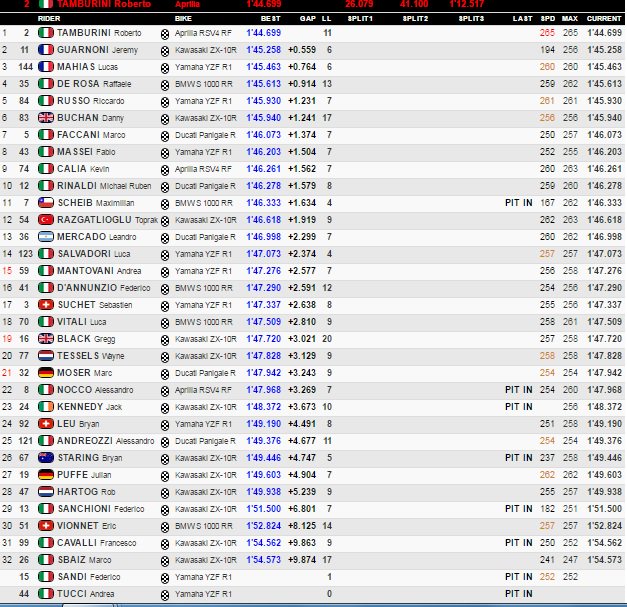Click the BIKE column header
627x607 pixels.
coord(183,18)
